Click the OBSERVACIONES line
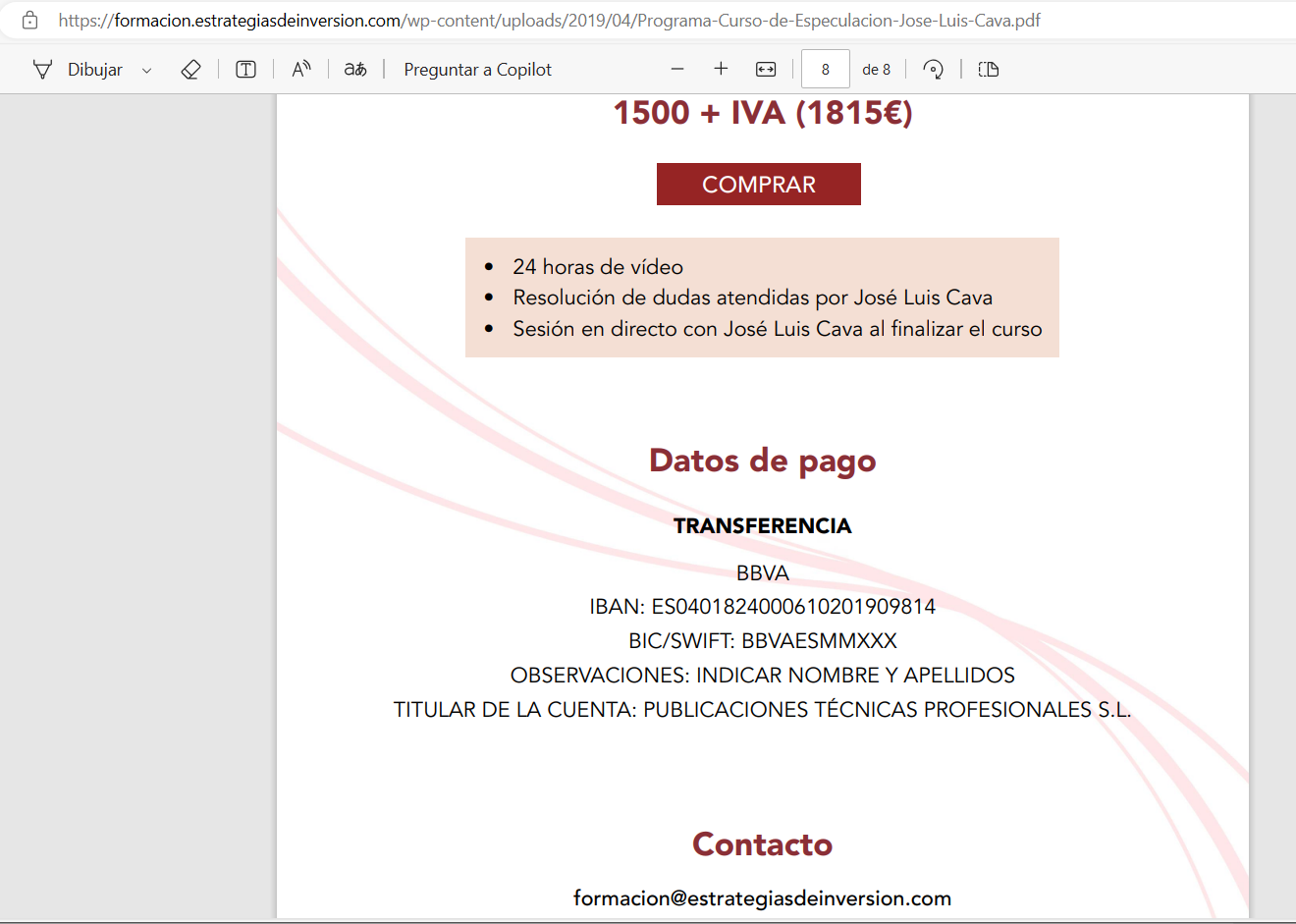The image size is (1296, 924). pyautogui.click(x=763, y=676)
